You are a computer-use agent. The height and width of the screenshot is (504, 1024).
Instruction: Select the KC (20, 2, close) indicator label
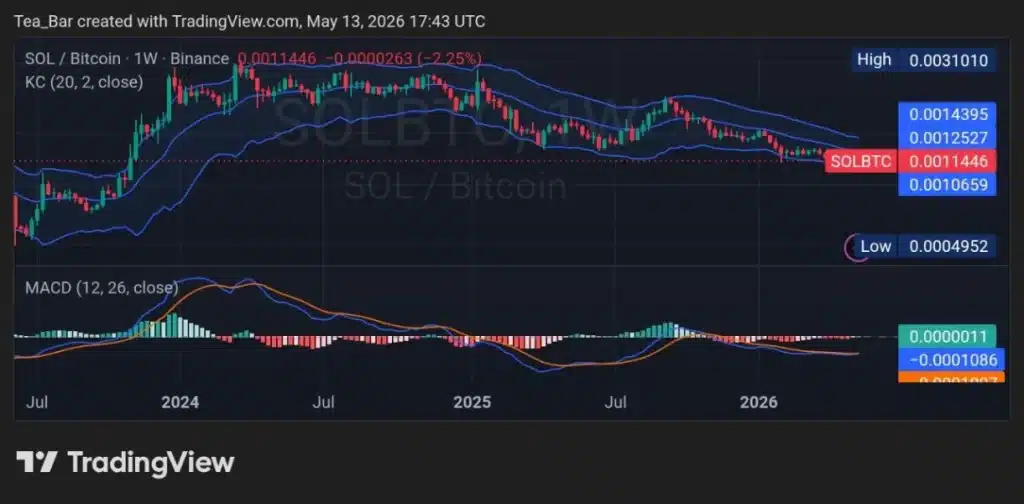(84, 82)
